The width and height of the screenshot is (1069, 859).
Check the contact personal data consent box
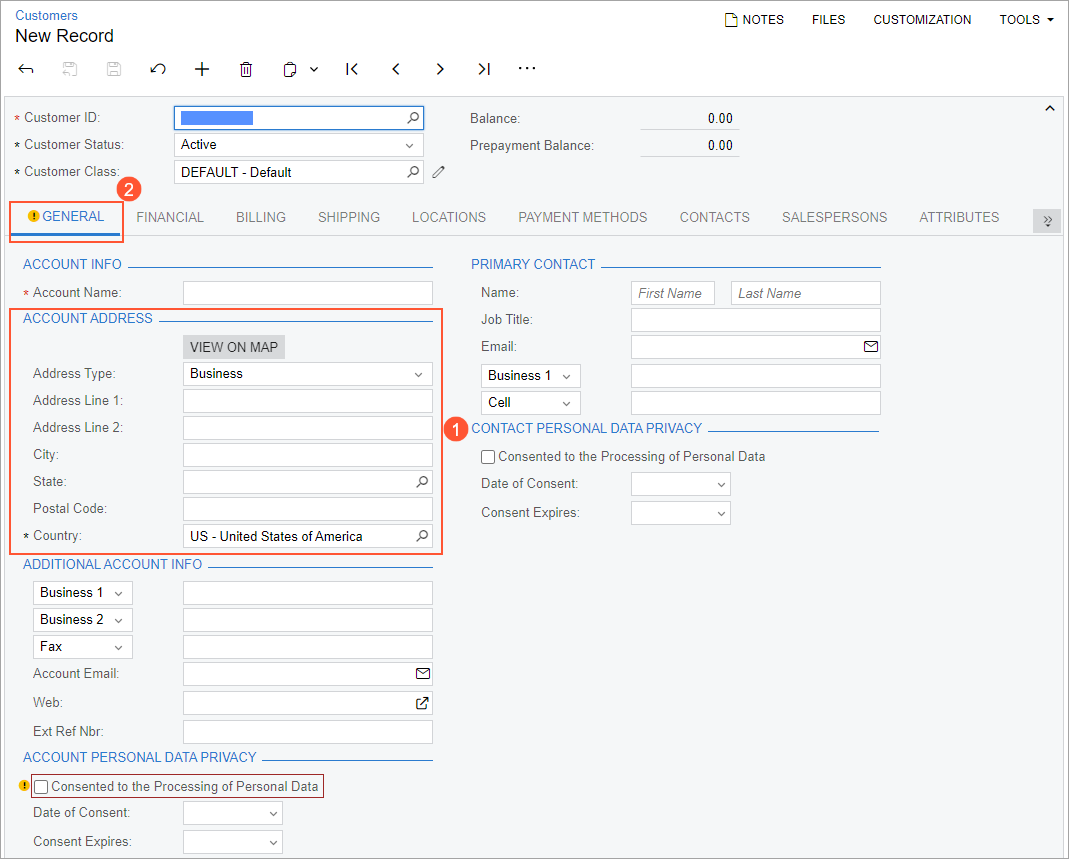(488, 457)
